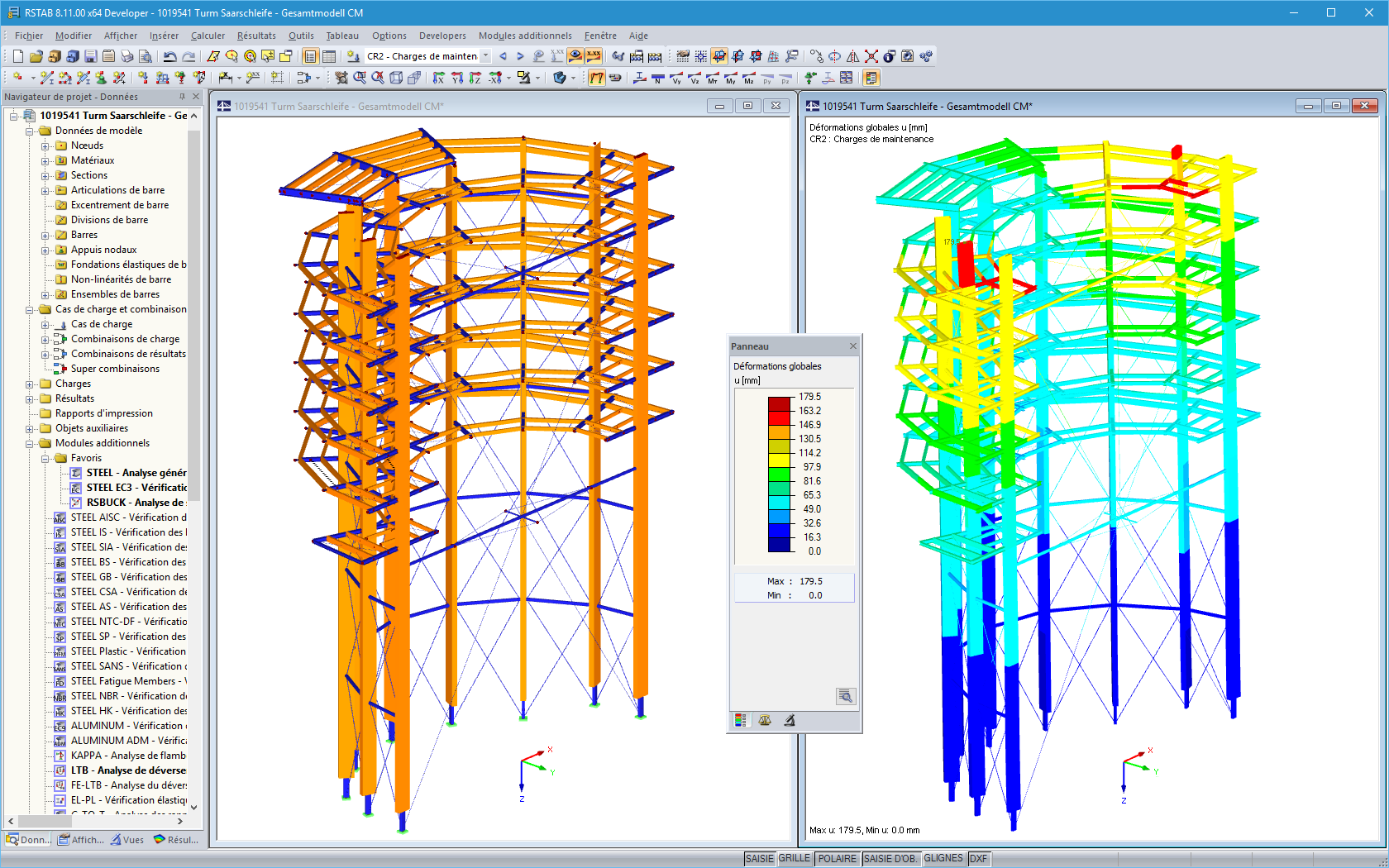
Task: Open a file with the folder icon
Action: [36, 56]
